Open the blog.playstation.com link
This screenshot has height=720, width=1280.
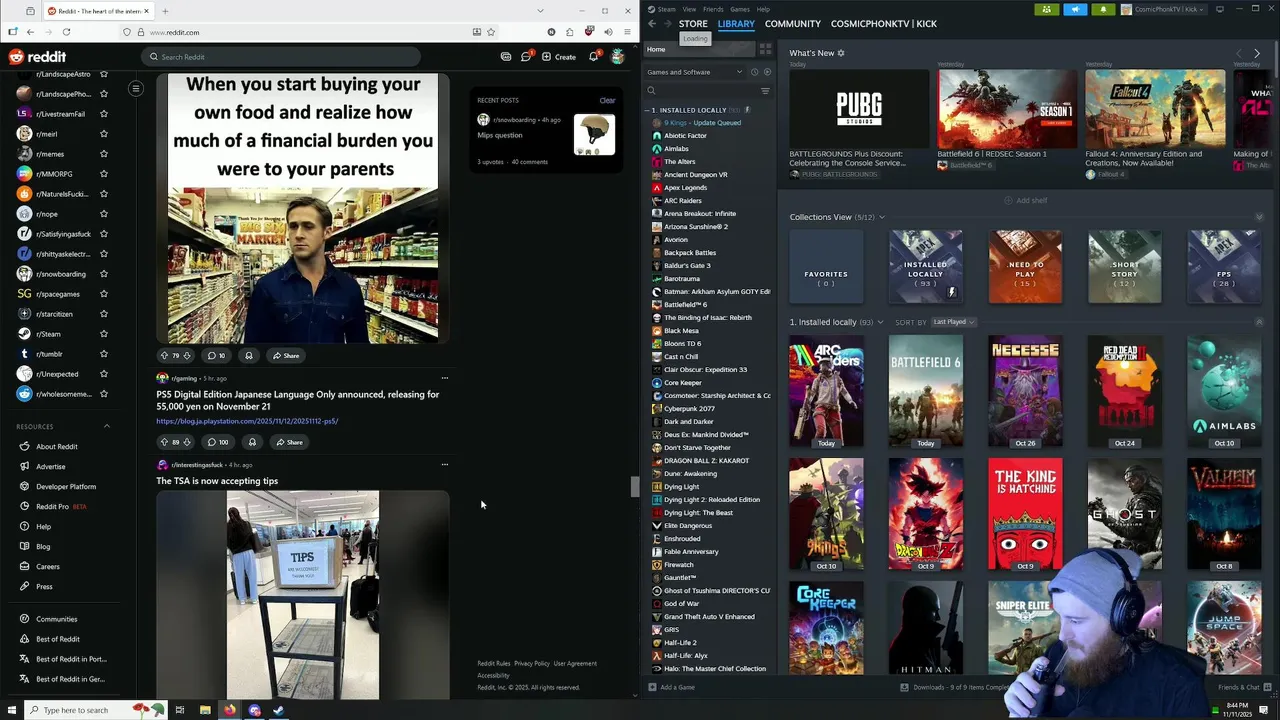(247, 421)
